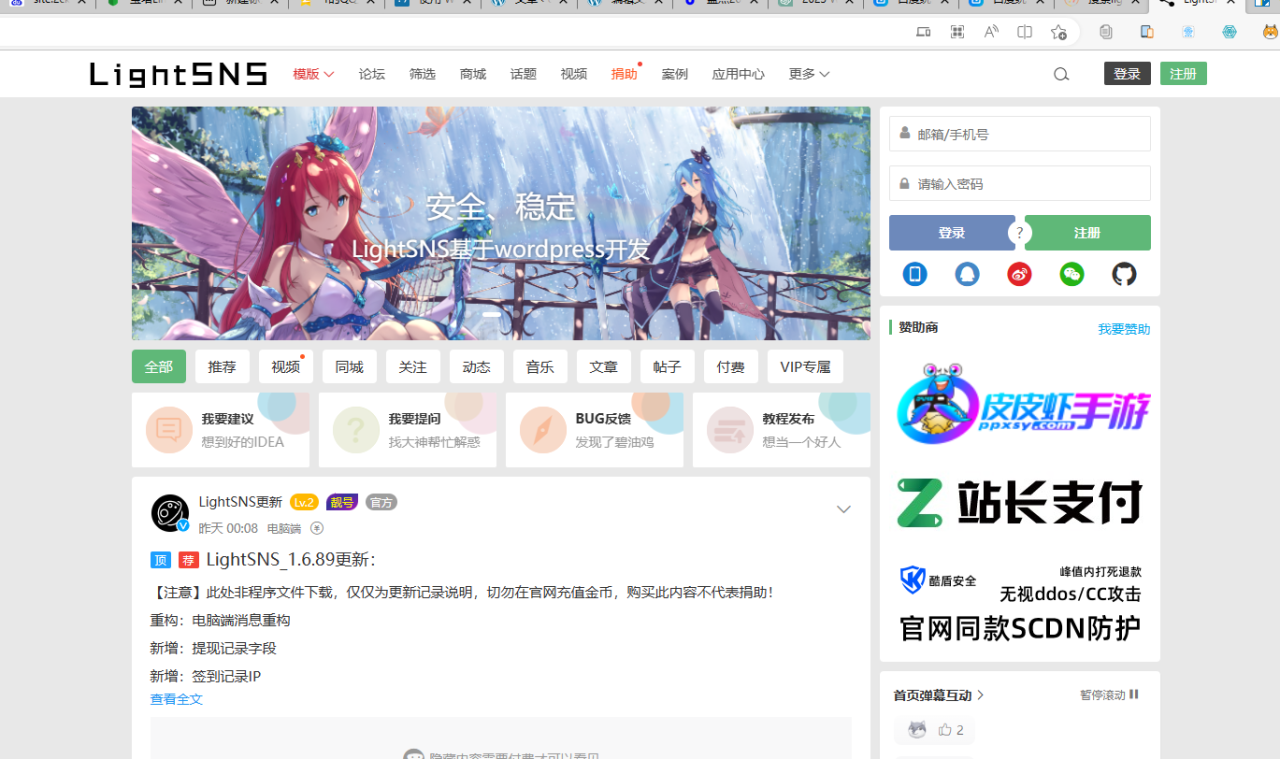Expand the post options chevron on LightSNS更新 post
This screenshot has width=1280, height=759.
(x=844, y=509)
